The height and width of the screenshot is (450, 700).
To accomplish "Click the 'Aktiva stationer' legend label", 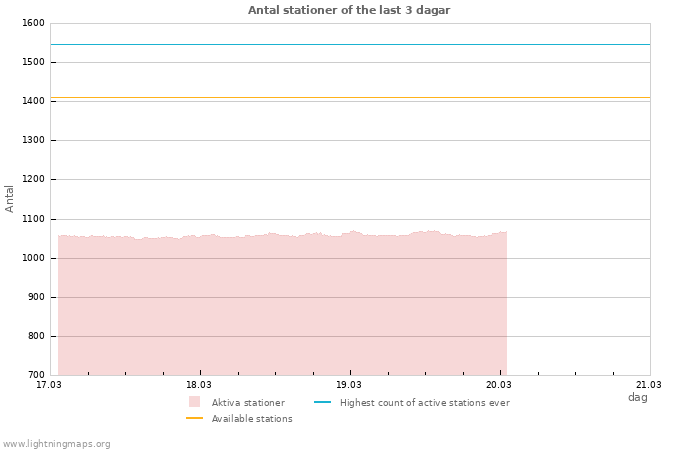I will (x=248, y=403).
